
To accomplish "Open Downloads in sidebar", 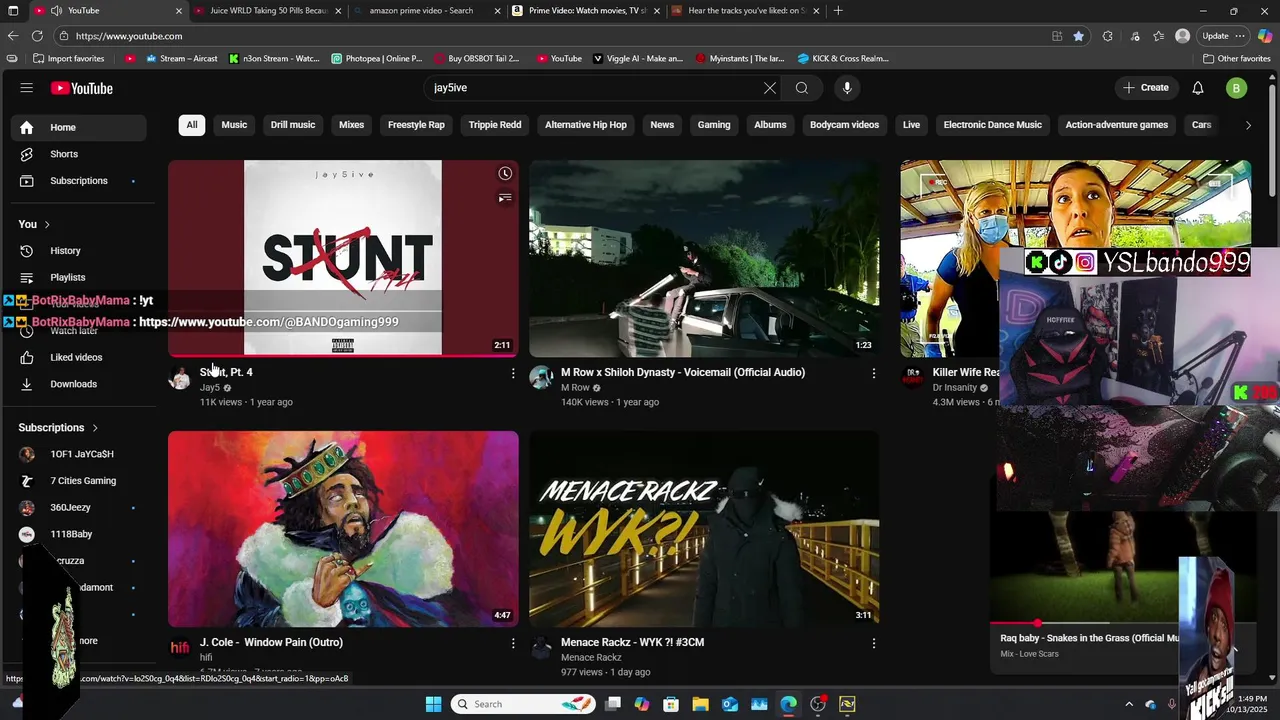I will pos(79,384).
